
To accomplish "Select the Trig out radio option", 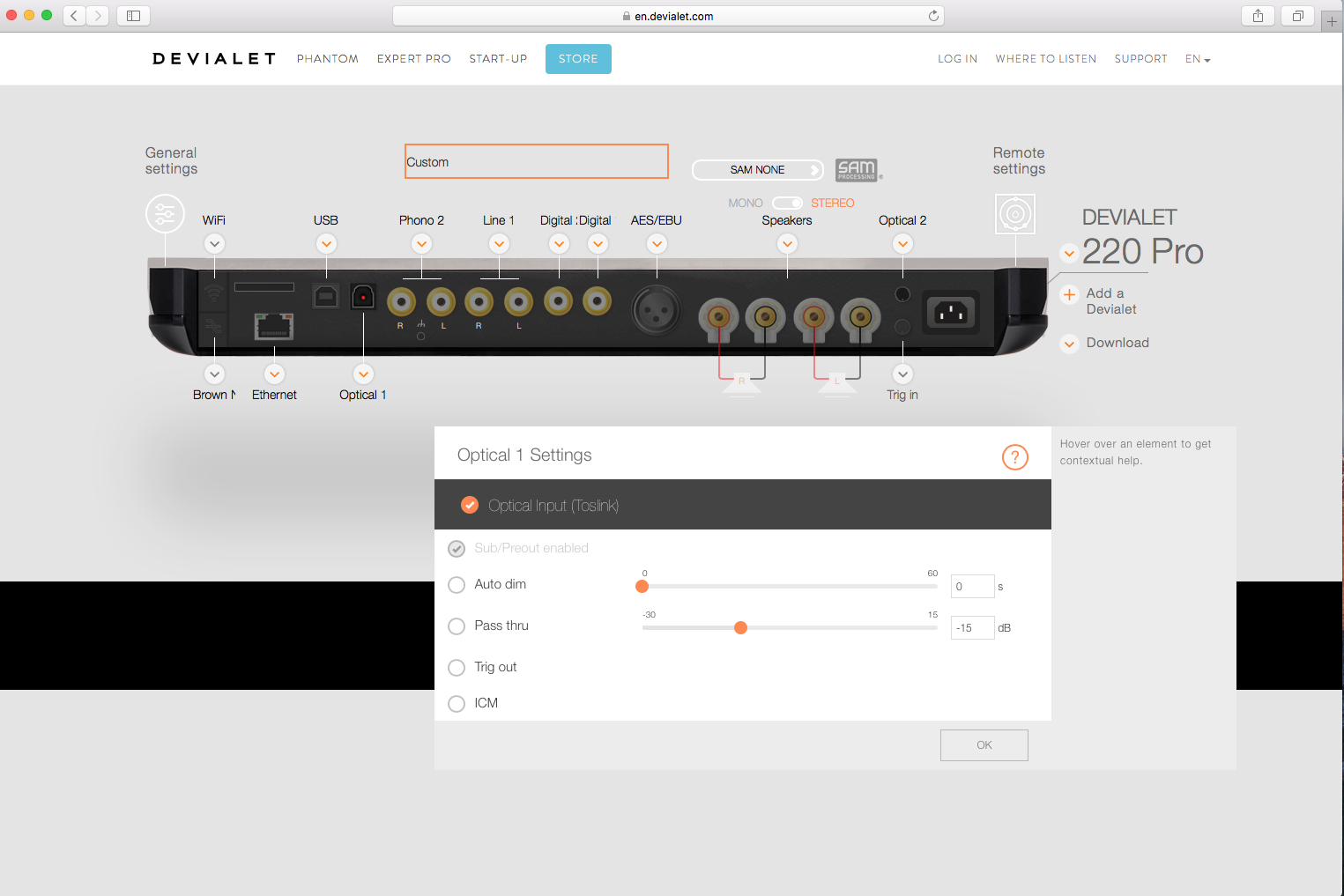I will point(457,668).
